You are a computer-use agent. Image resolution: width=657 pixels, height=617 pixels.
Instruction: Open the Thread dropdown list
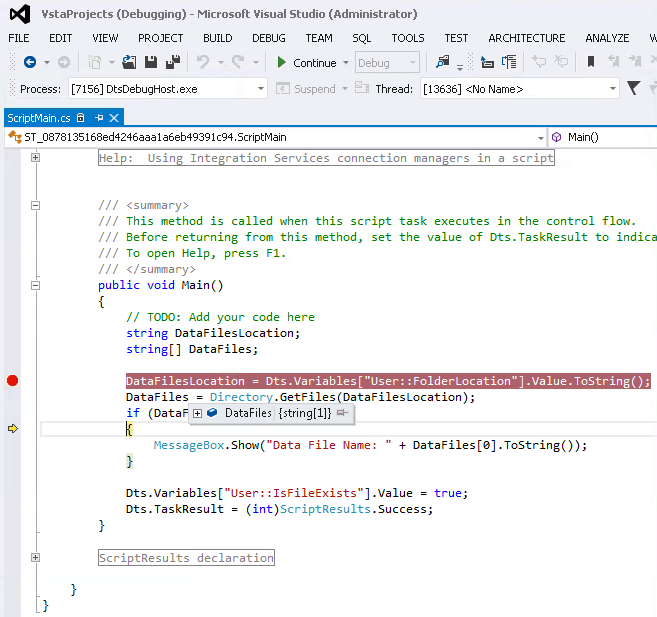(x=613, y=88)
